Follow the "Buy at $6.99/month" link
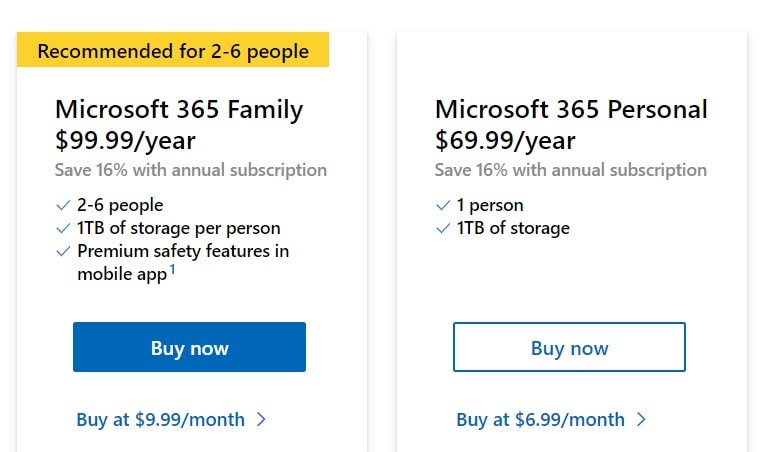 click(540, 420)
